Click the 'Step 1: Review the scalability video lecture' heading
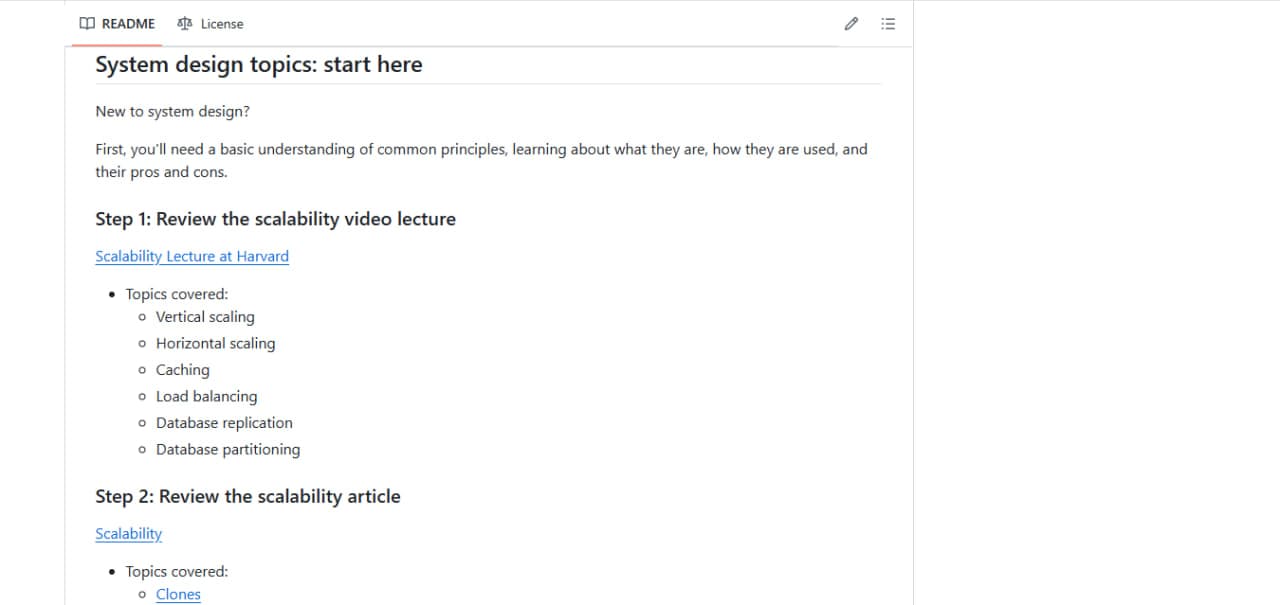1280x605 pixels. point(275,219)
